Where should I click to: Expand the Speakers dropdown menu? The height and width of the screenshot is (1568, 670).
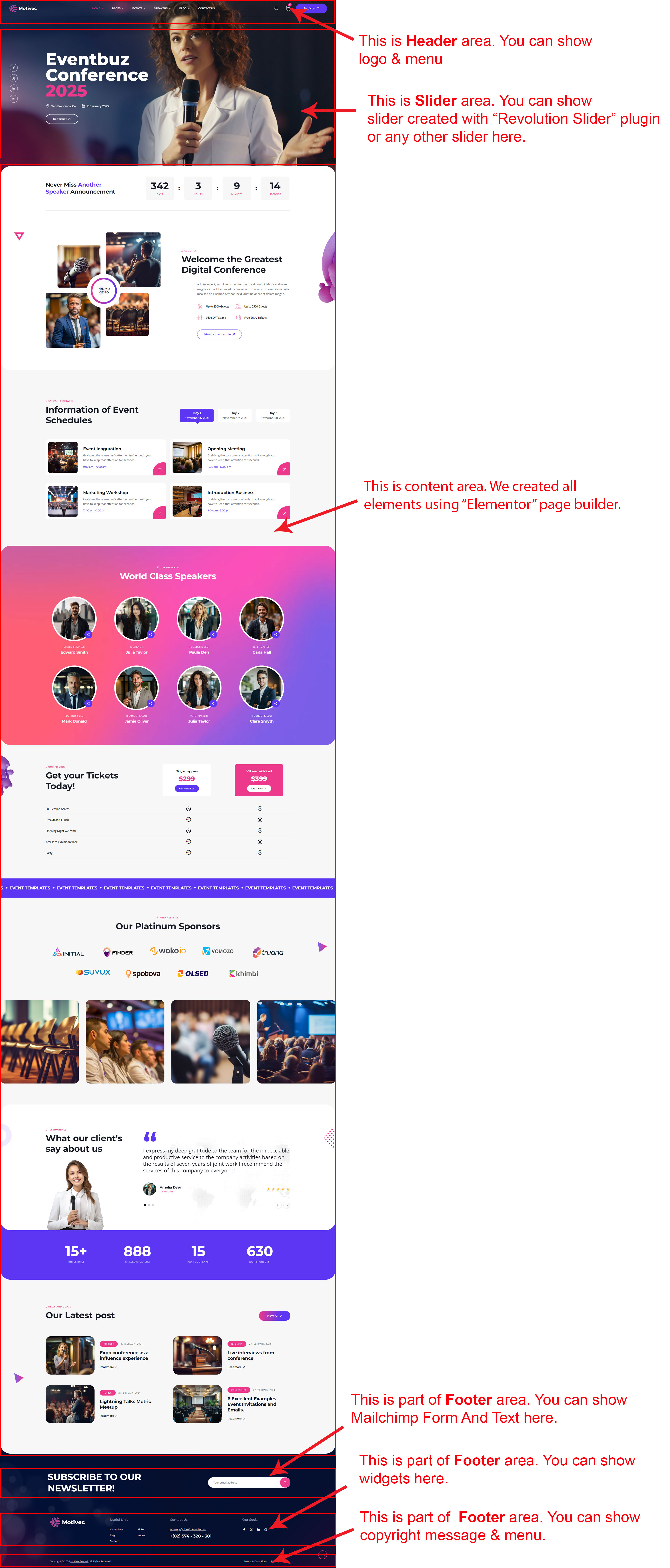162,9
